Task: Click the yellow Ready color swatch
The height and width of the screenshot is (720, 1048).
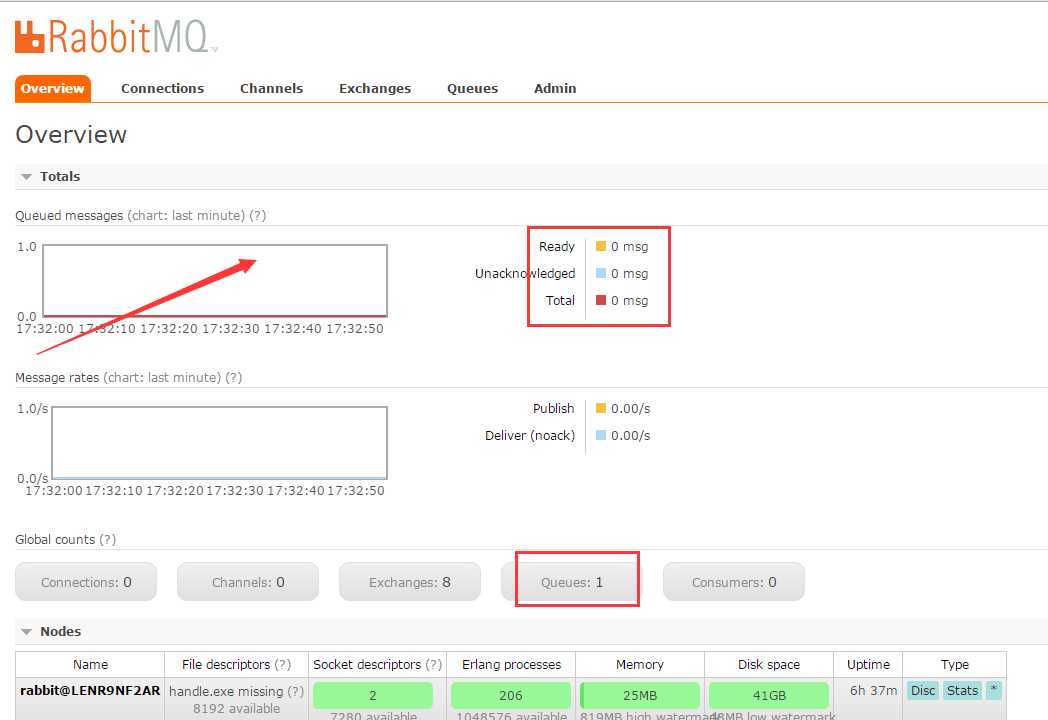Action: tap(601, 246)
